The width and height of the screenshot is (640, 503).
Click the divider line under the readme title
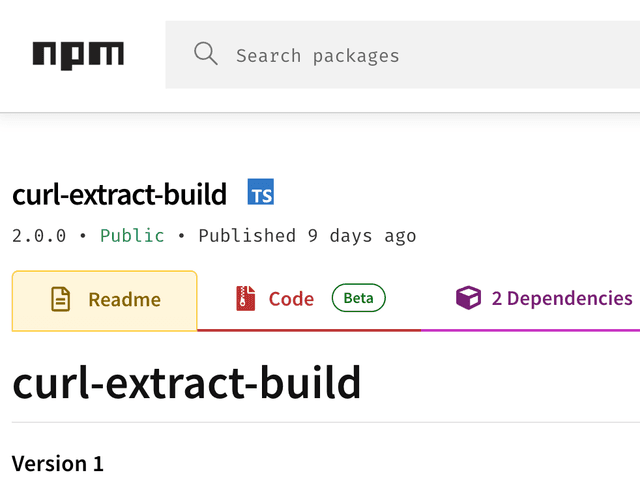click(320, 422)
